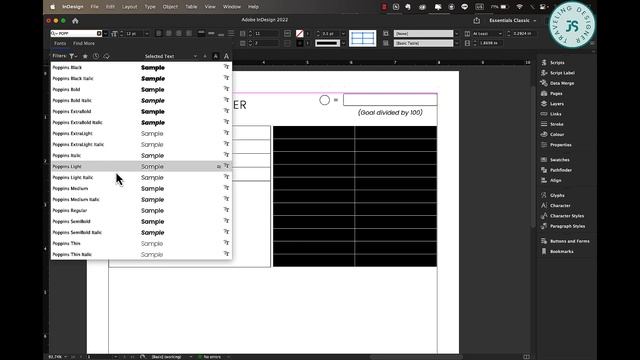
Task: Click the black stroke colour swatch
Action: click(300, 43)
